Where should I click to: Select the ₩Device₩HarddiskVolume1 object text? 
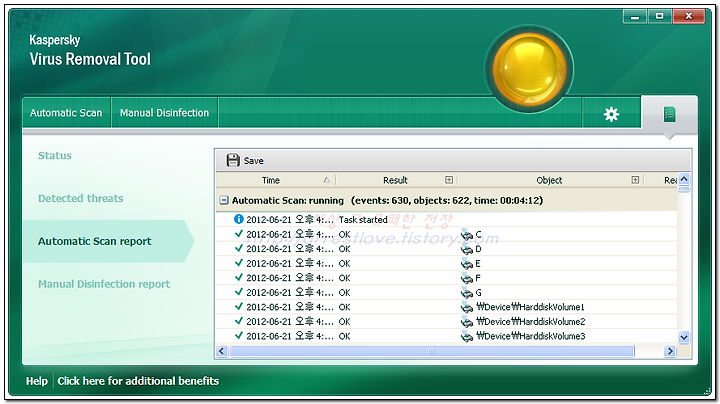pos(530,307)
